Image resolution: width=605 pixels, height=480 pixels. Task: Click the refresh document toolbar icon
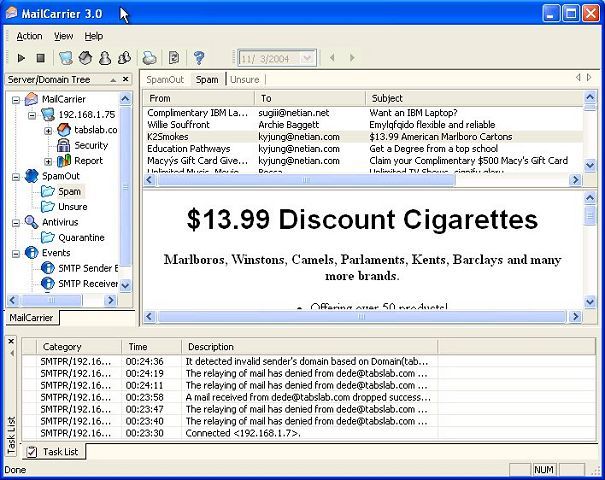(x=174, y=58)
